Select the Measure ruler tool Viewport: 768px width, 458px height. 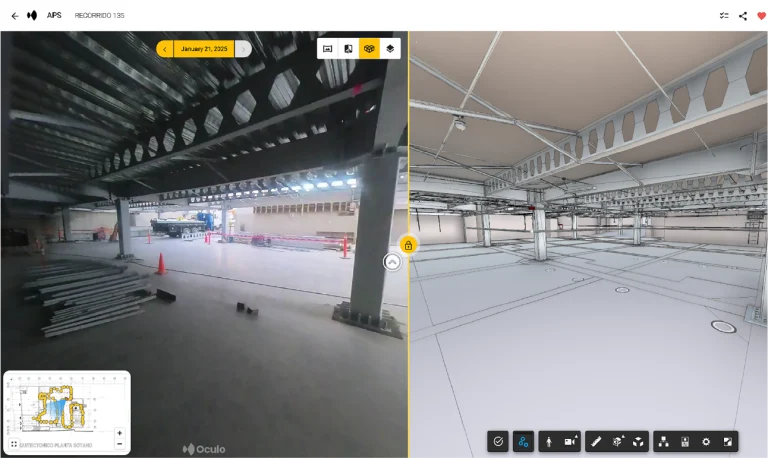point(596,442)
